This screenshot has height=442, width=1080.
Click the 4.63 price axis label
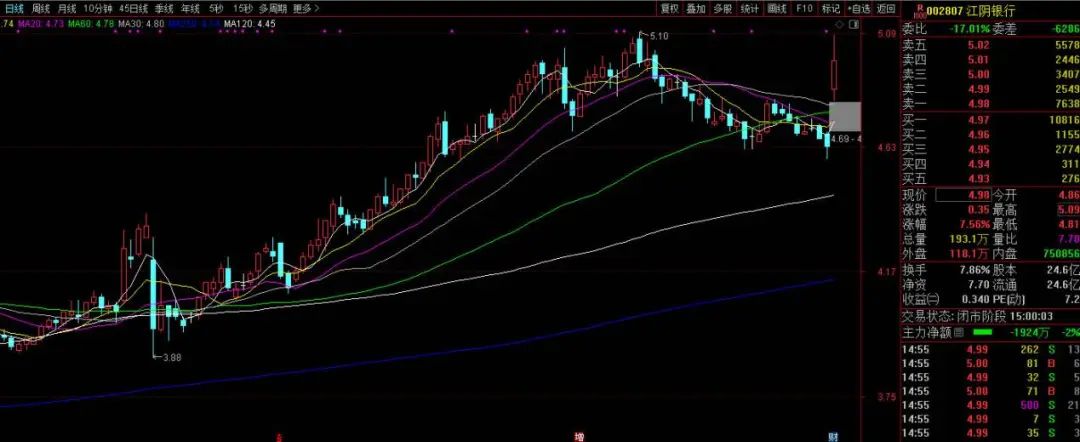point(887,147)
